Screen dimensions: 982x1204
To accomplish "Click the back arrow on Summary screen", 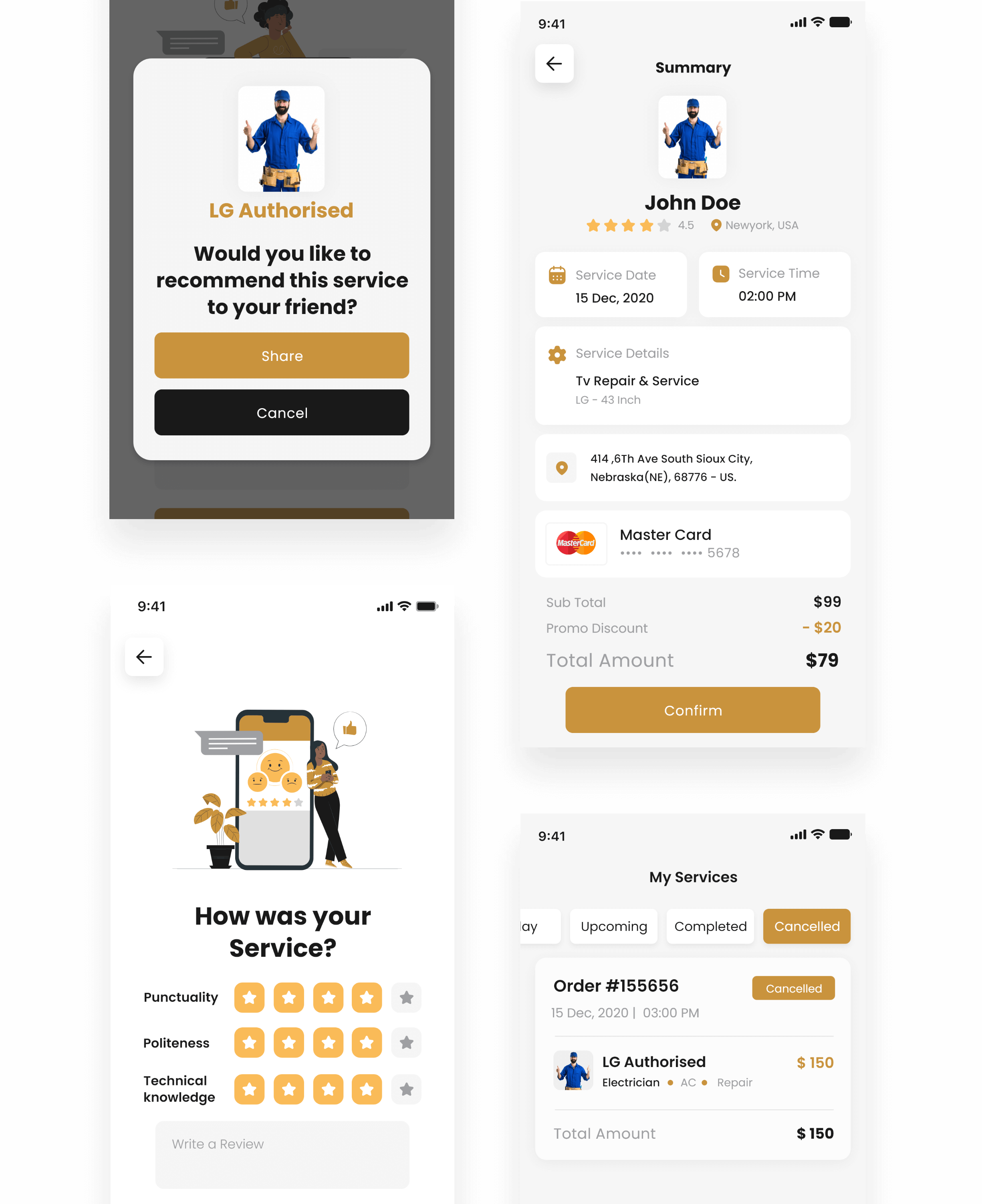I will point(554,63).
